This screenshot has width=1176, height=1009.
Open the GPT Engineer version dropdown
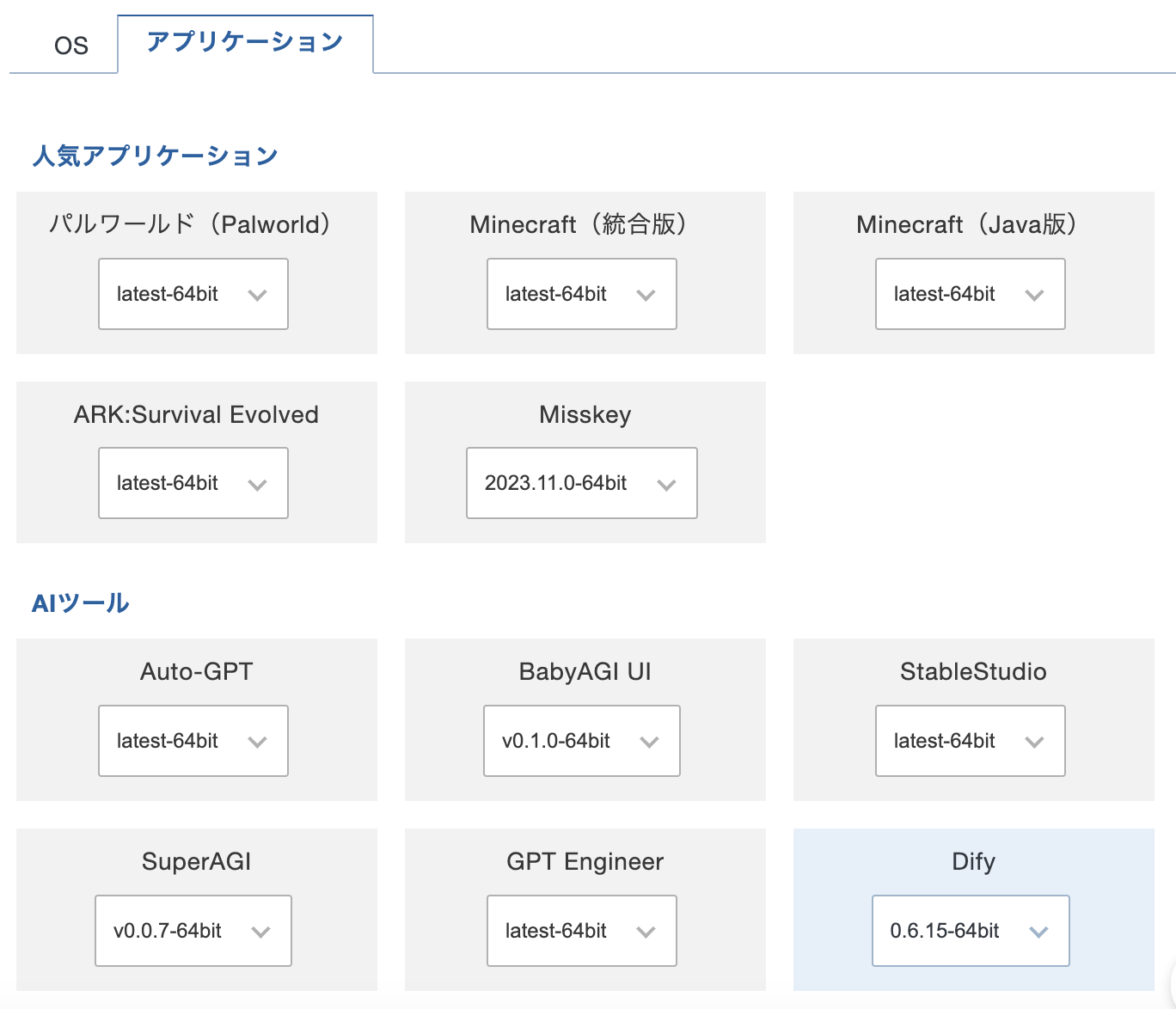pos(581,931)
